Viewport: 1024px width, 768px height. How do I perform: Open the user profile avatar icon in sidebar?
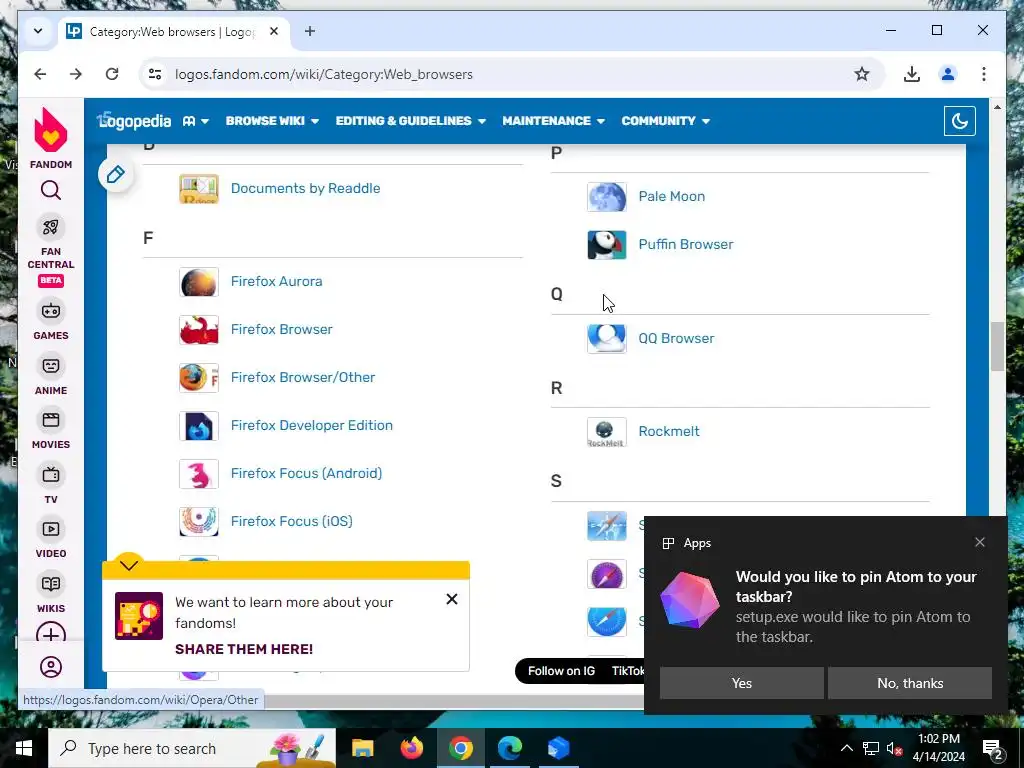[51, 667]
